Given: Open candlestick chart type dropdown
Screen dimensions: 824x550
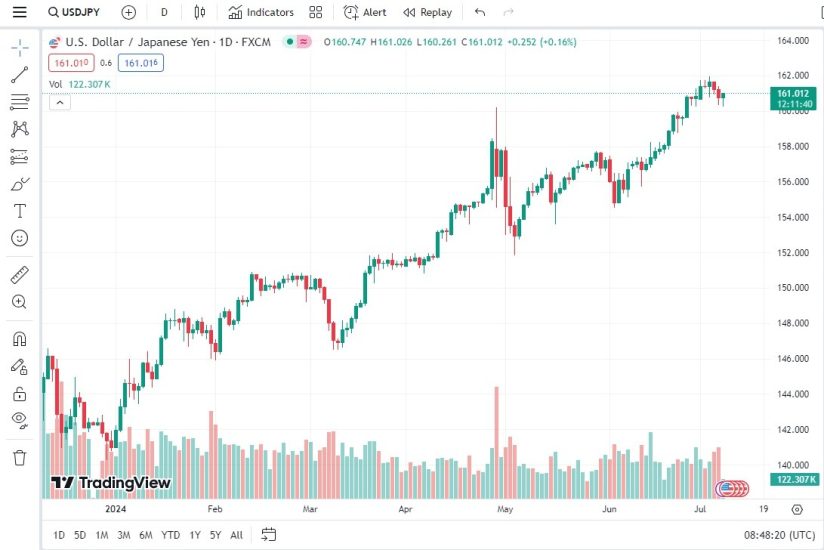Looking at the screenshot, I should (200, 12).
